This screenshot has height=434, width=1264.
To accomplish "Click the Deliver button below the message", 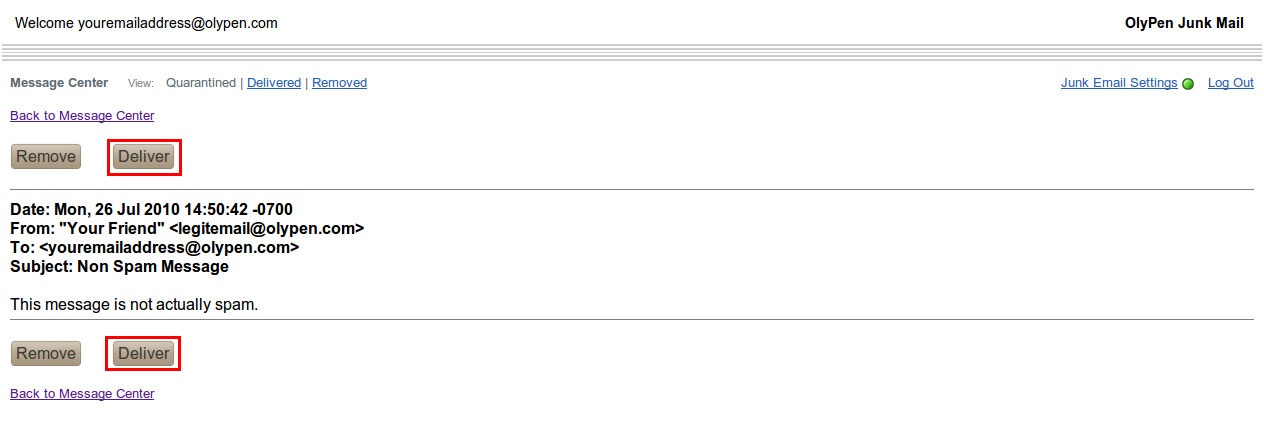I will coord(144,354).
